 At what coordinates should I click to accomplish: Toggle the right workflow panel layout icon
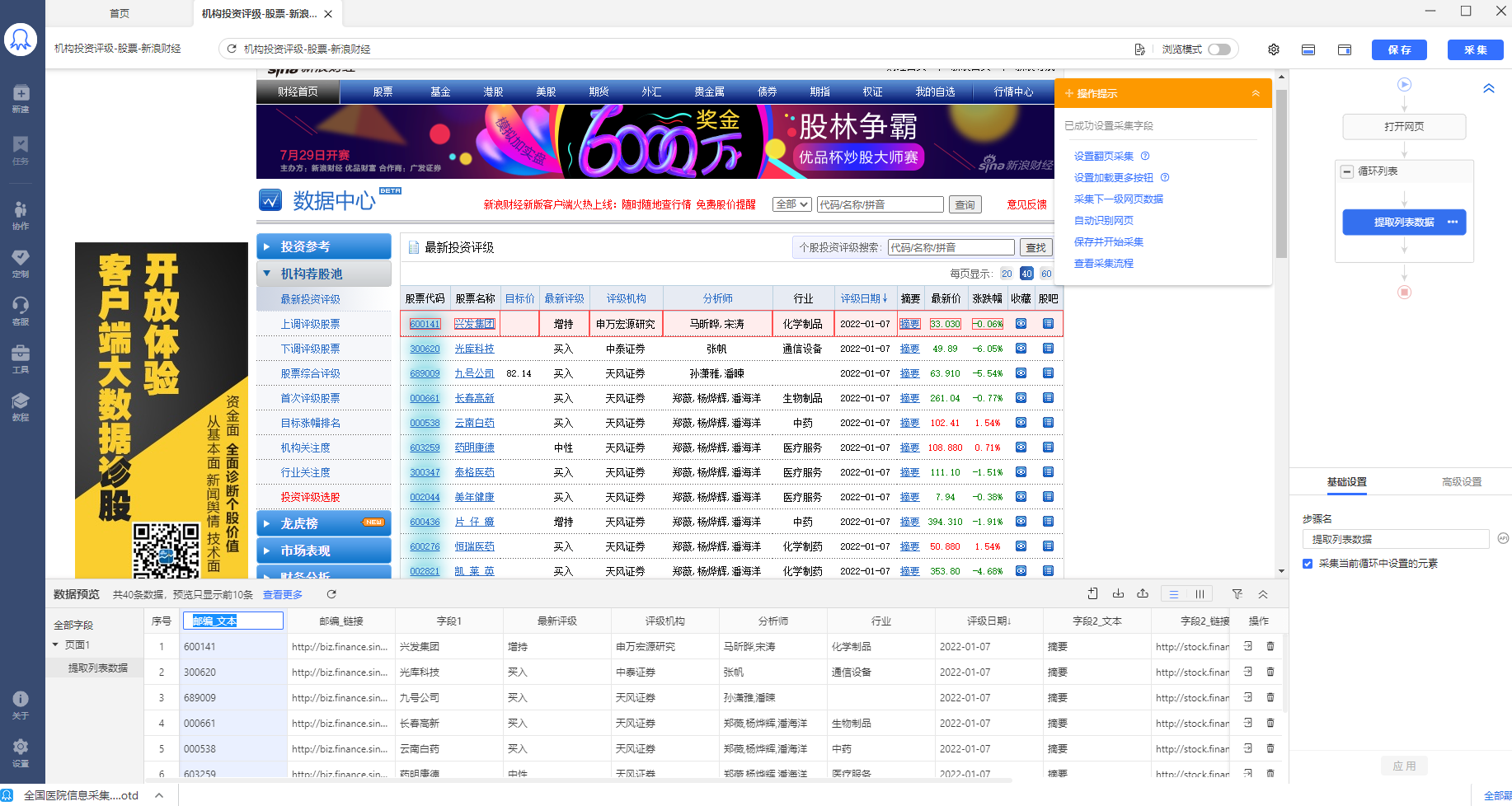[x=1345, y=49]
